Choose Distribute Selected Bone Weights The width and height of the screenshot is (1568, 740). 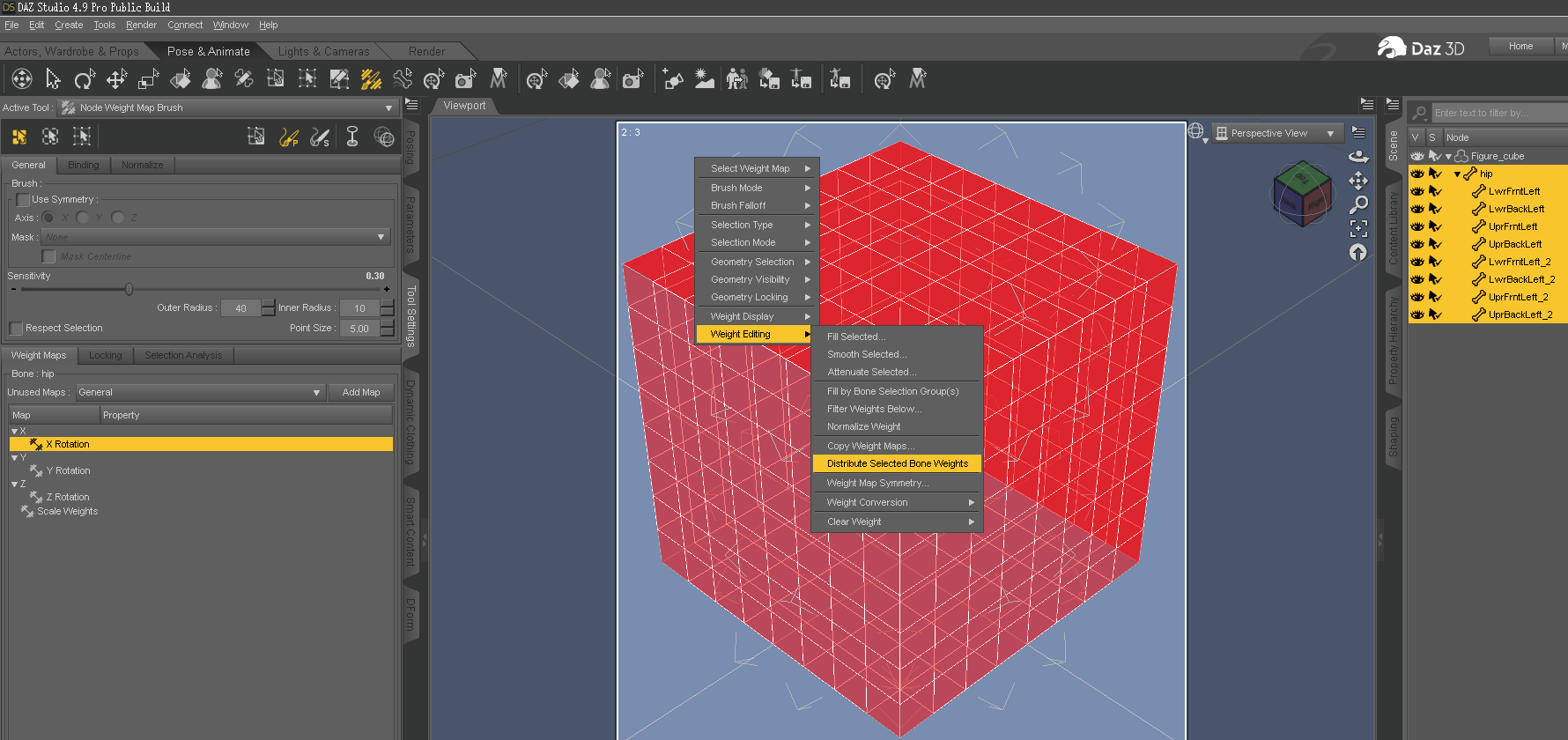pyautogui.click(x=897, y=463)
